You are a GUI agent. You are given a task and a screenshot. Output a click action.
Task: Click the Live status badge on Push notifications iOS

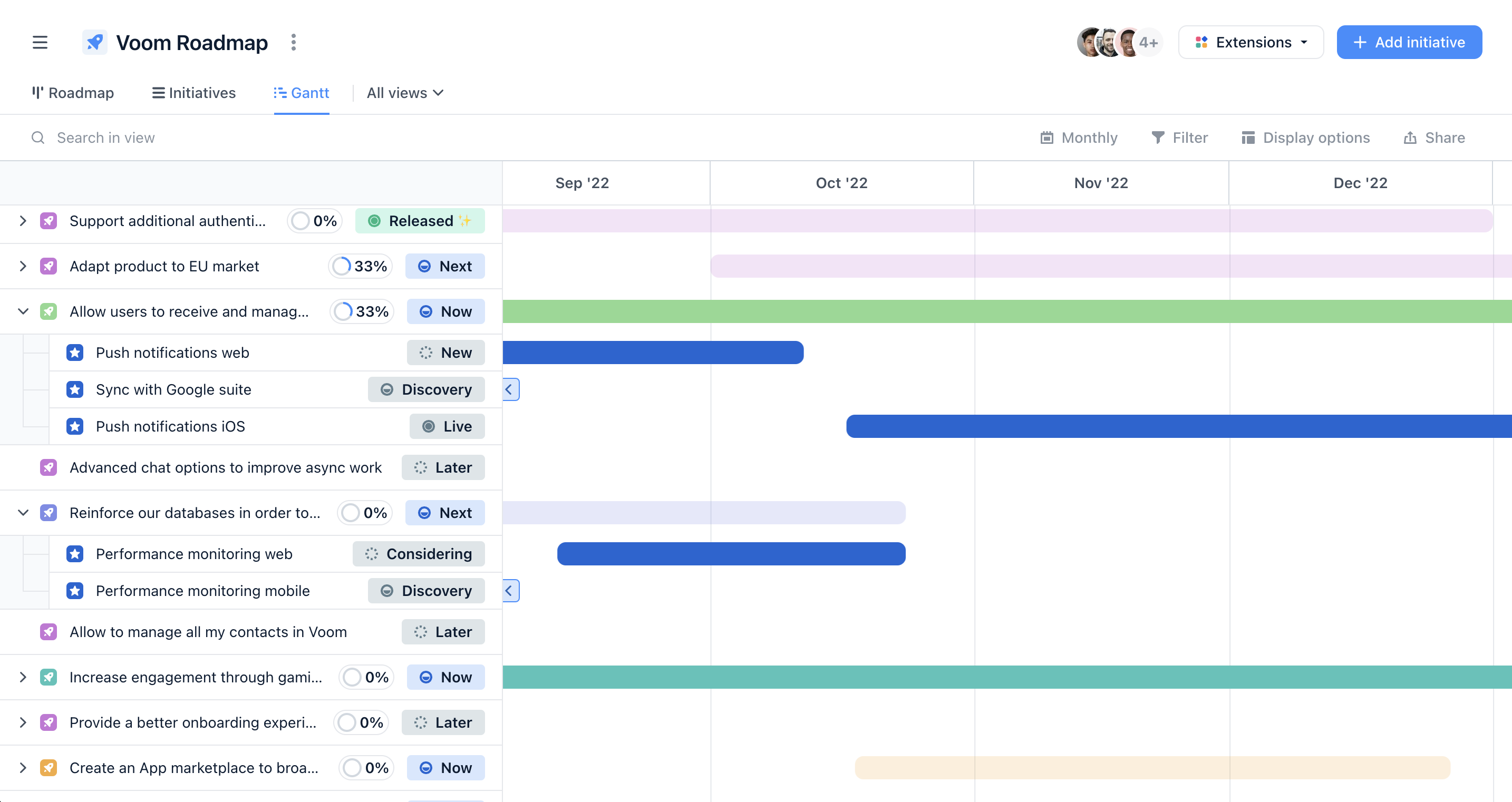coord(447,426)
